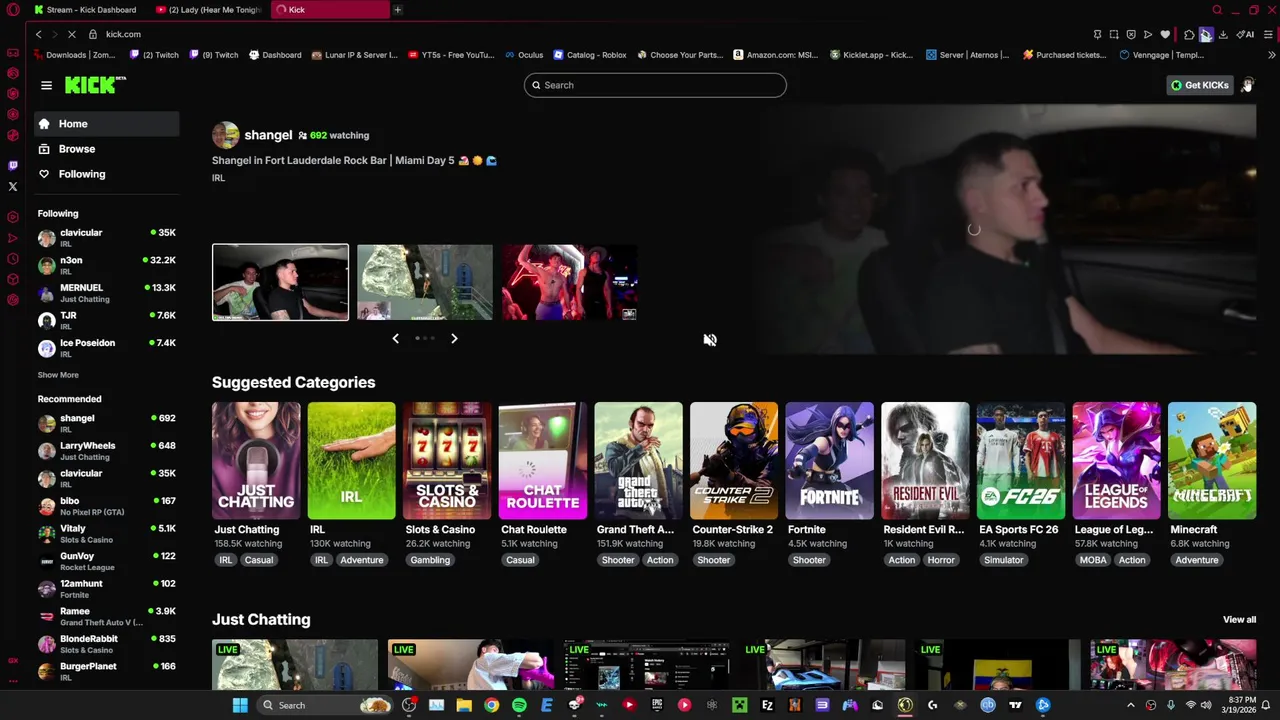
Task: Click the Kick logo
Action: [95, 85]
